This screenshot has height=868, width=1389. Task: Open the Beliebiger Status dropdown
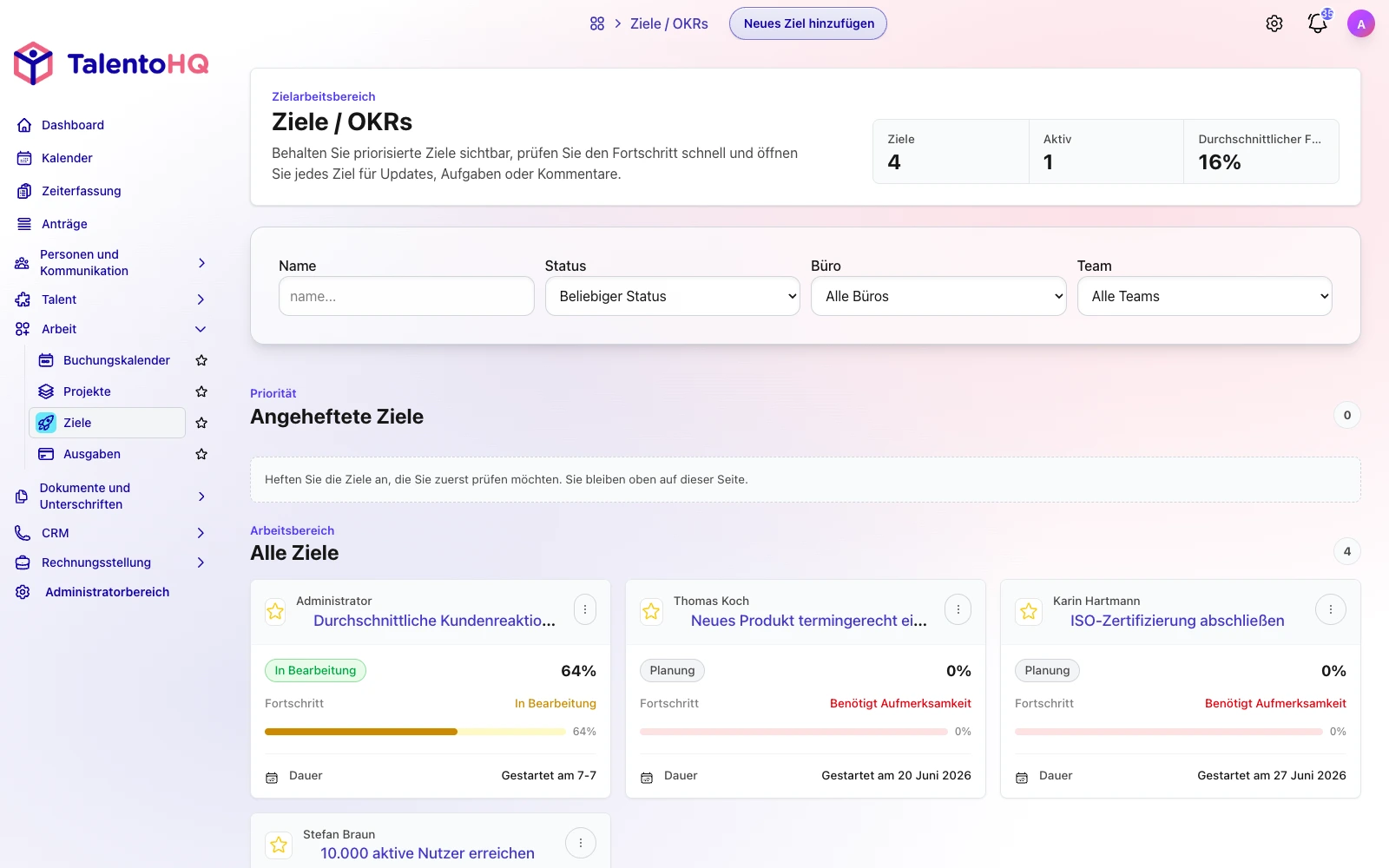(x=673, y=296)
